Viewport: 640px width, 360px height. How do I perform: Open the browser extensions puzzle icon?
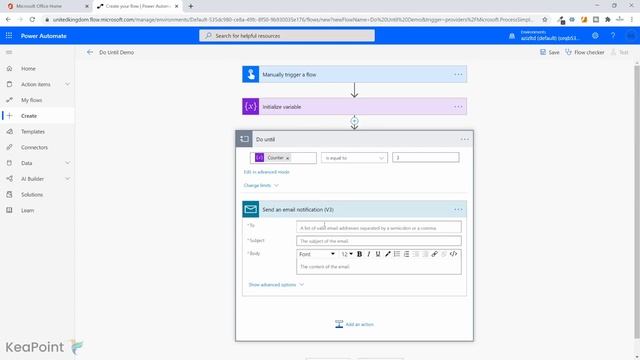click(x=608, y=19)
